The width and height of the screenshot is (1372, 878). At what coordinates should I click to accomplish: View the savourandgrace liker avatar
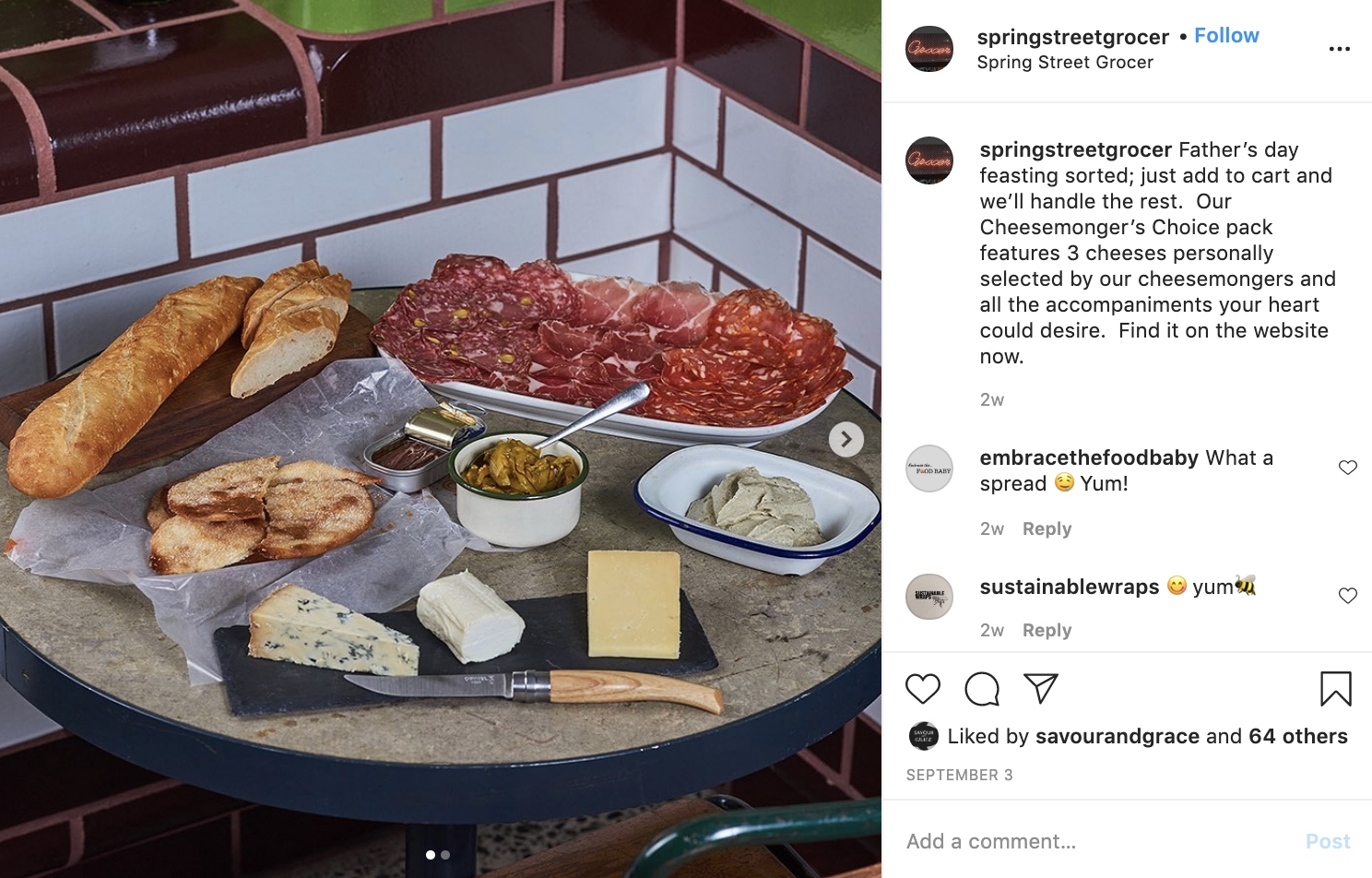(923, 736)
